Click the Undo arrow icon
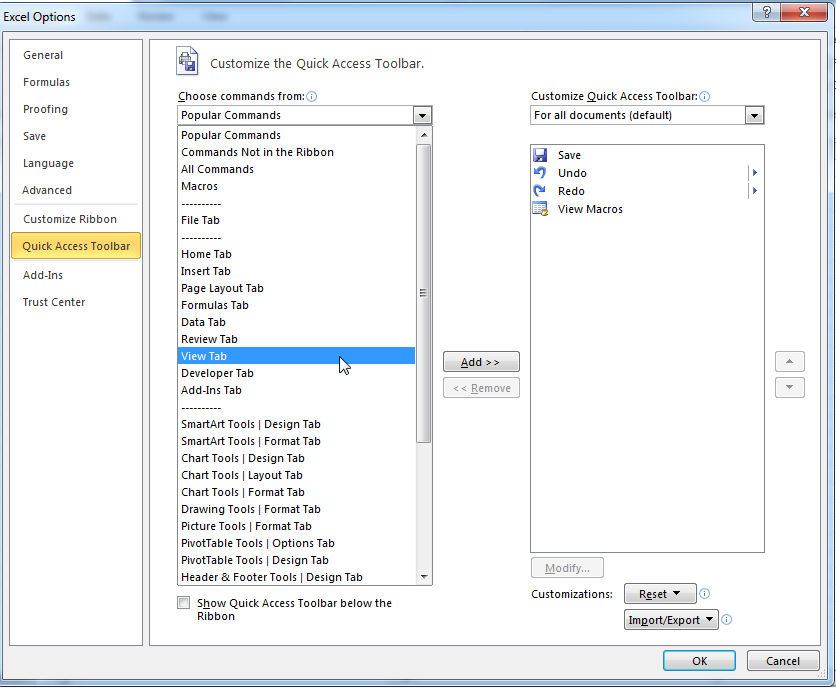Image resolution: width=836 pixels, height=688 pixels. click(x=540, y=173)
